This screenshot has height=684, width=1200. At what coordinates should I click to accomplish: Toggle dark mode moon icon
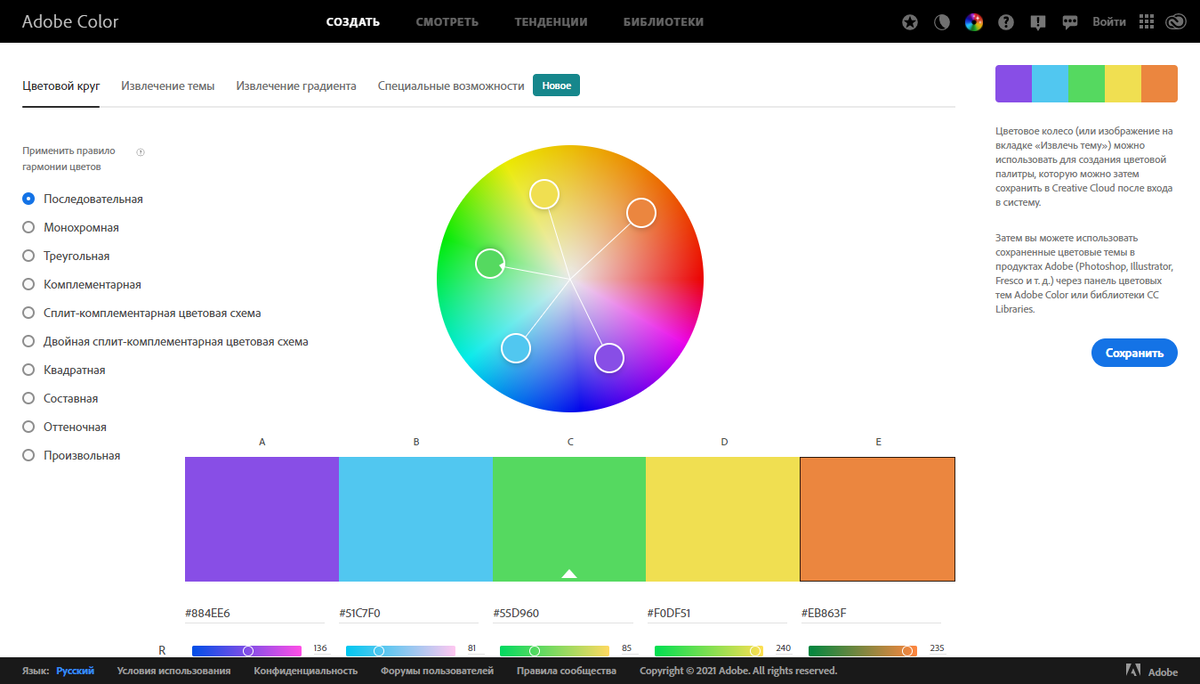point(941,22)
